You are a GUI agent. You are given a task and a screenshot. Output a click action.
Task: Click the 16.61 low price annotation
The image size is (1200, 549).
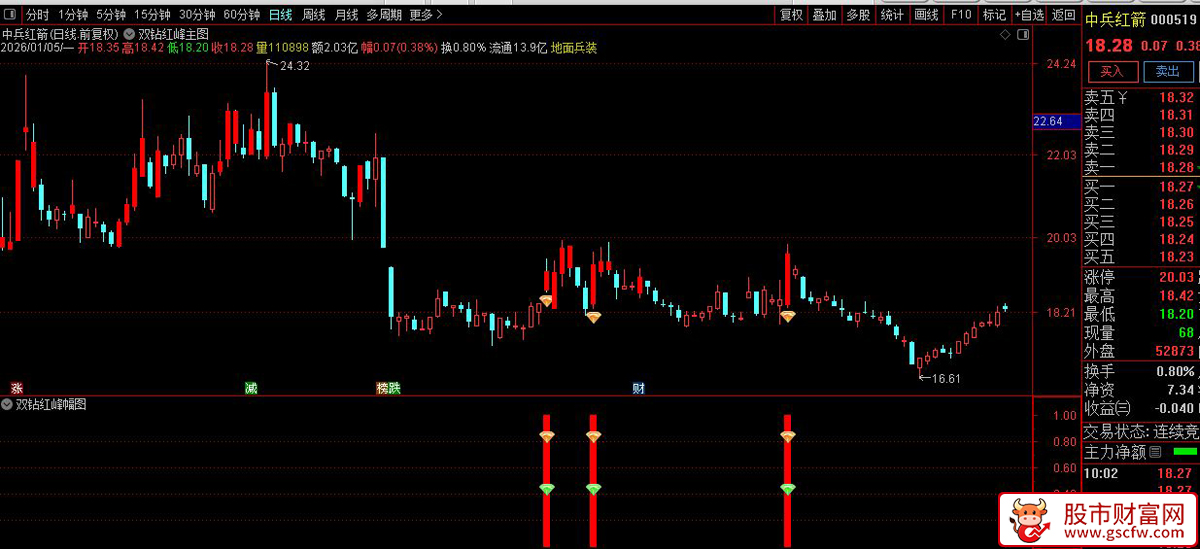(x=945, y=378)
